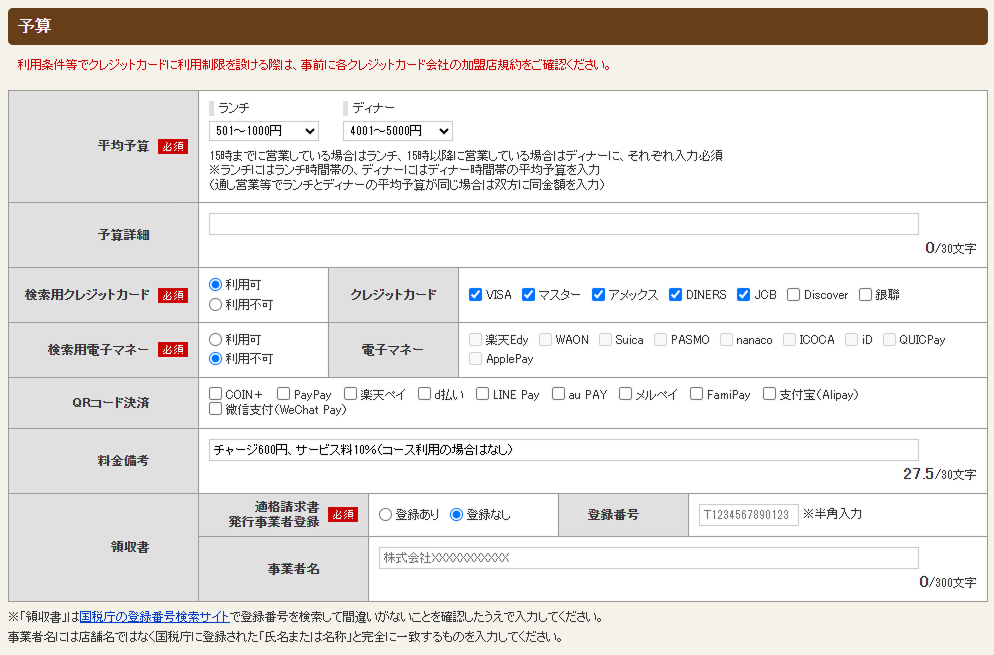This screenshot has width=994, height=655.
Task: Click the 事業者名 input field
Action: pyautogui.click(x=649, y=558)
